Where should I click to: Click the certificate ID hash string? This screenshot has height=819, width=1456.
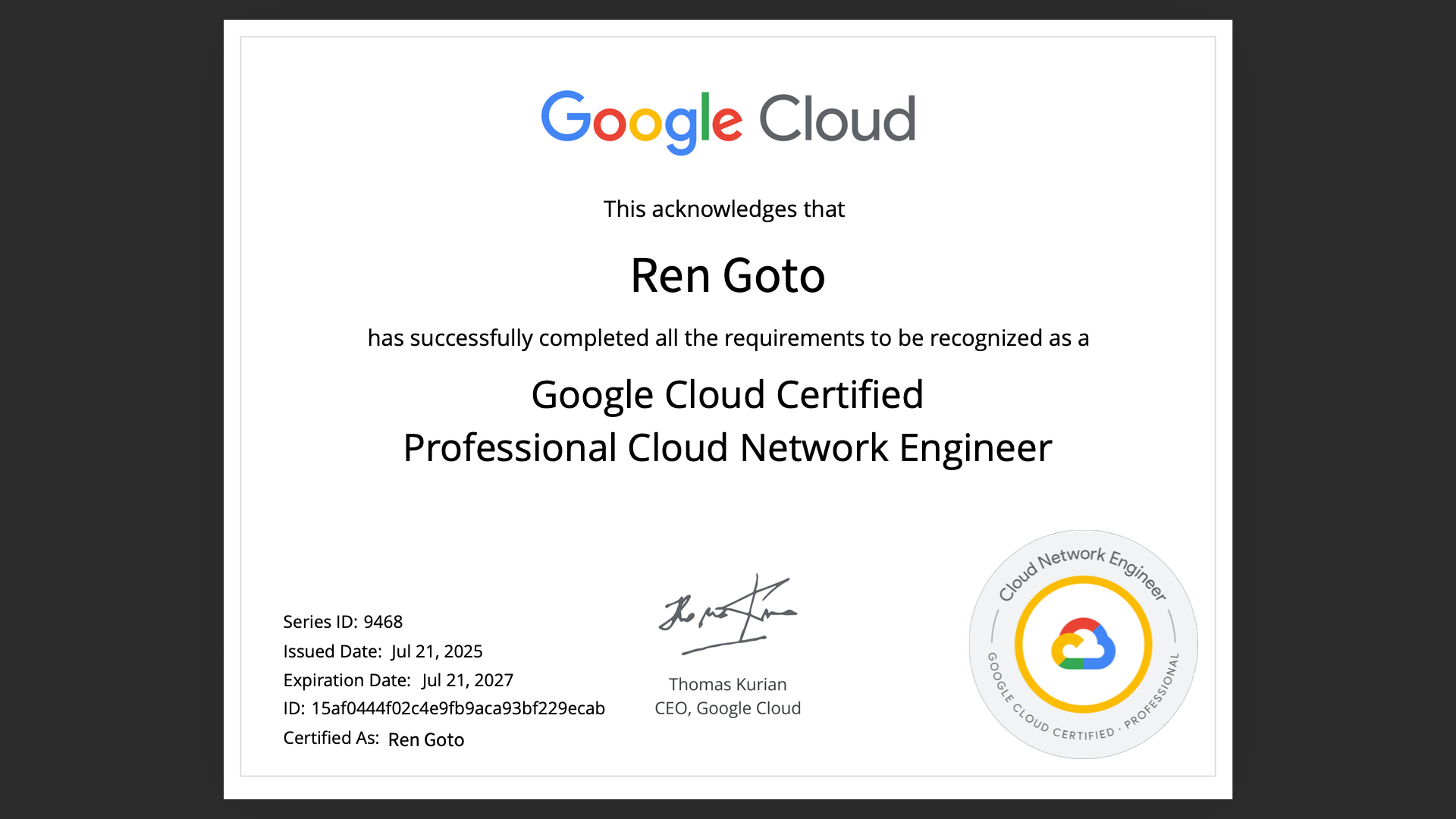[x=457, y=708]
